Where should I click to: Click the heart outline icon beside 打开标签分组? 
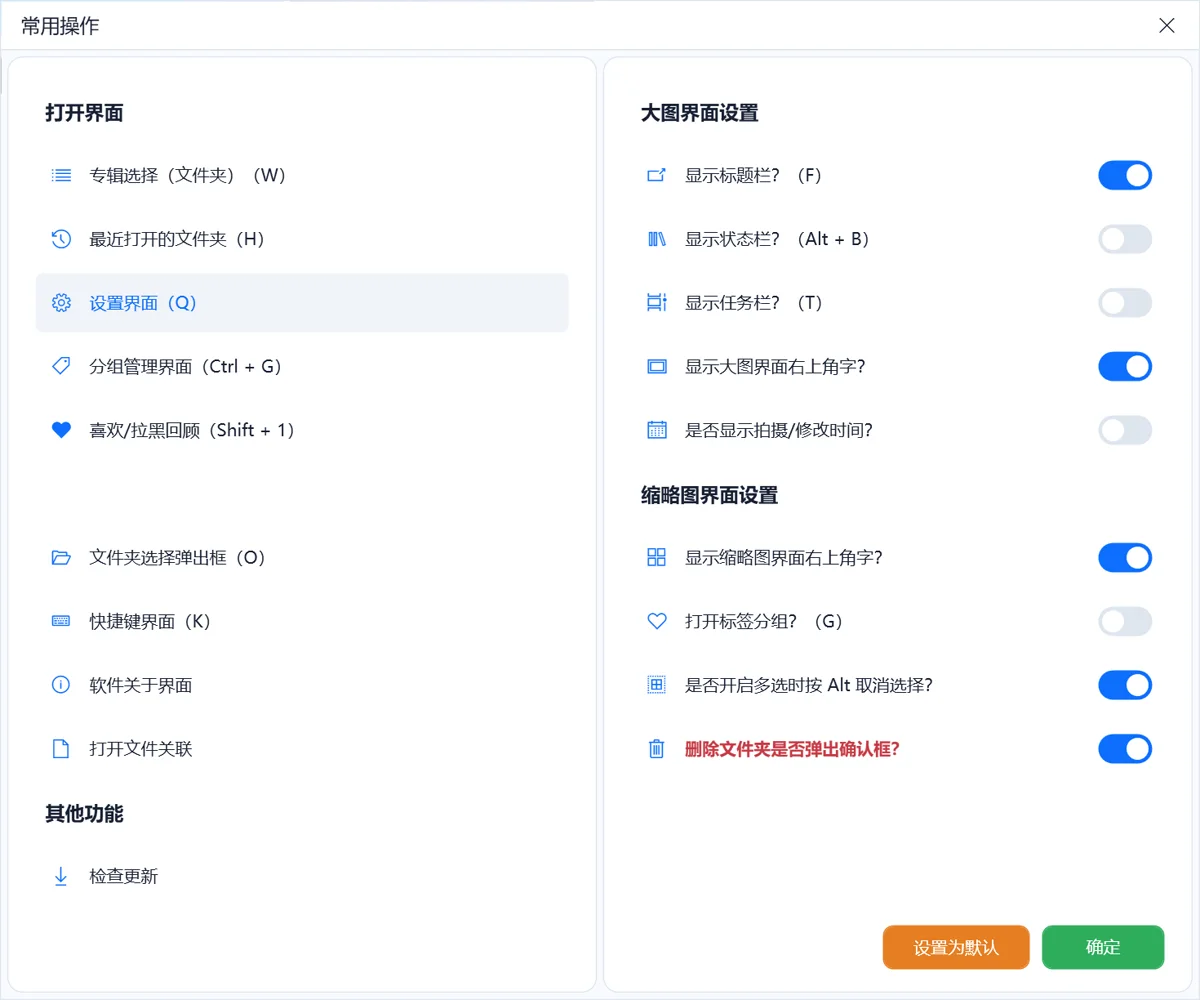click(657, 621)
